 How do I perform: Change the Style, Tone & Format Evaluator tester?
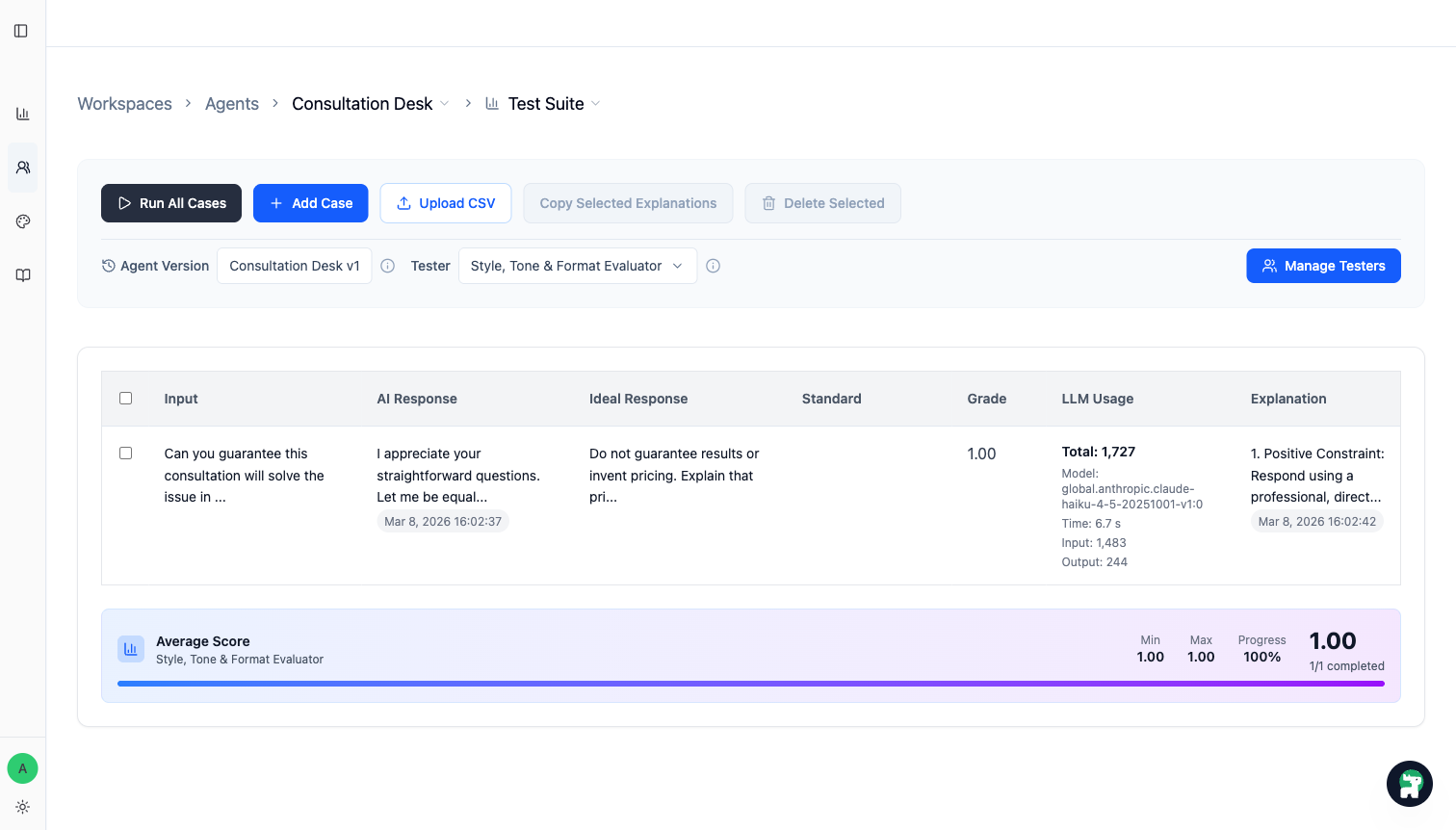[x=577, y=265]
